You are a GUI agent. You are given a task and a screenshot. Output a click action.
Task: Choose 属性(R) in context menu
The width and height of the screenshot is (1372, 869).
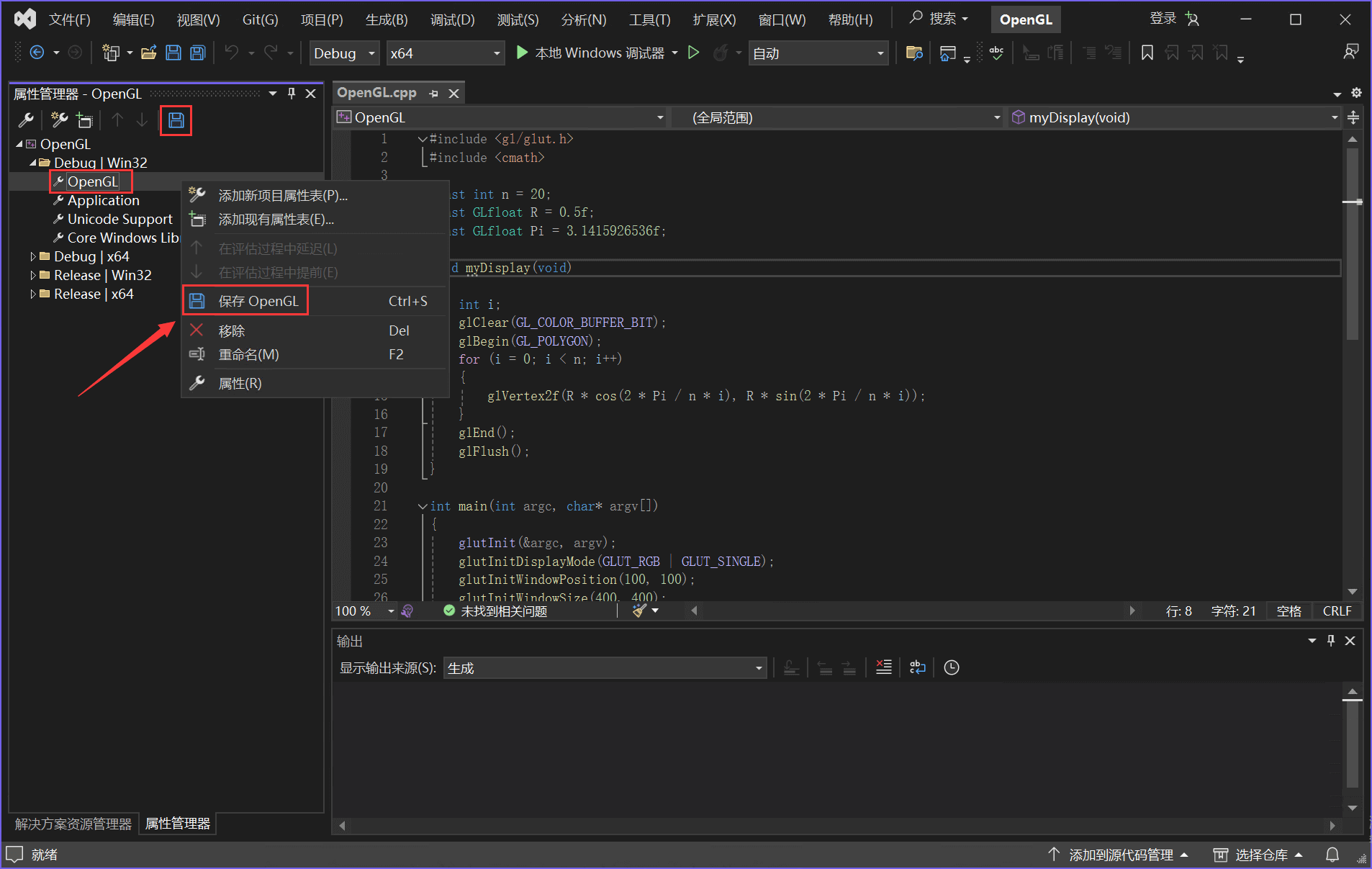(315, 383)
